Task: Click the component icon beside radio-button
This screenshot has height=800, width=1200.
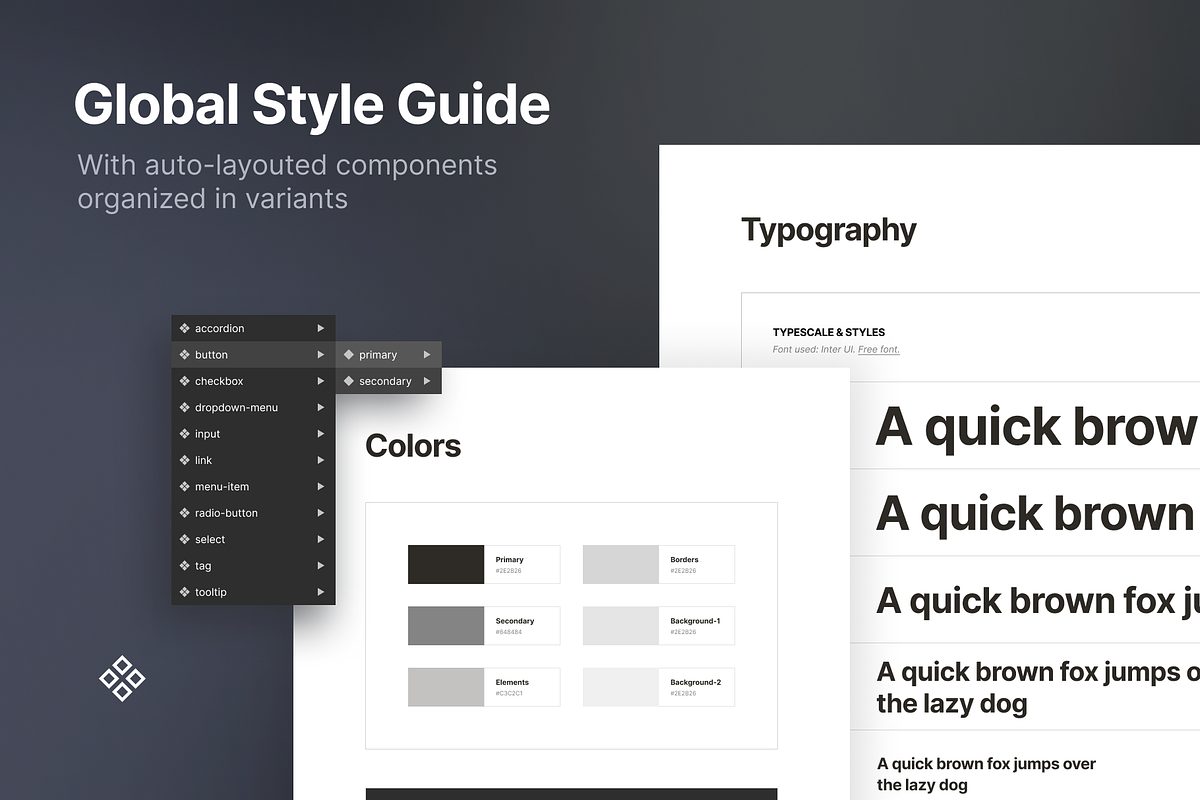Action: coord(185,513)
